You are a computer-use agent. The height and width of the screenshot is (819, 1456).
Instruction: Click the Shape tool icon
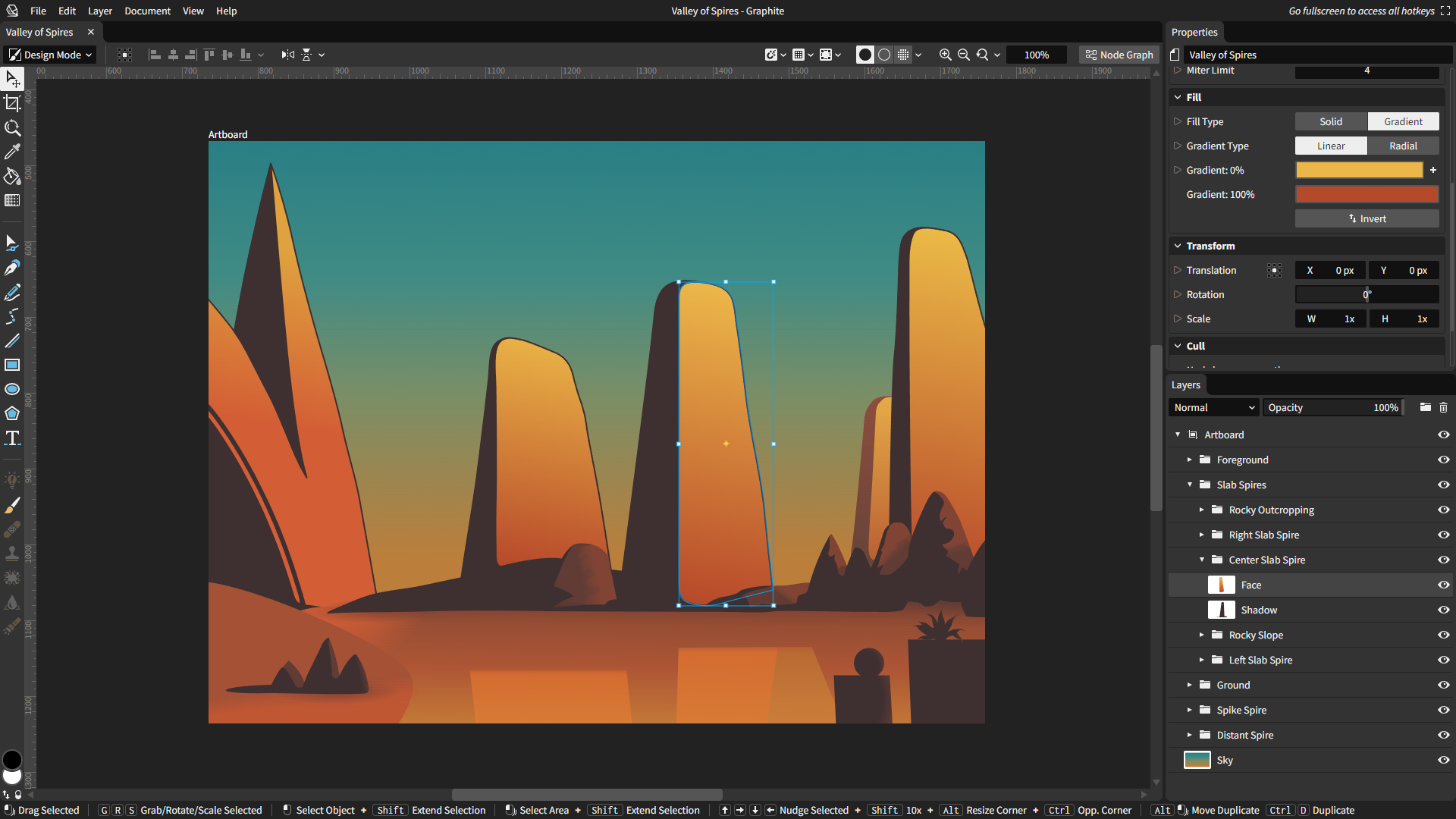pos(13,413)
